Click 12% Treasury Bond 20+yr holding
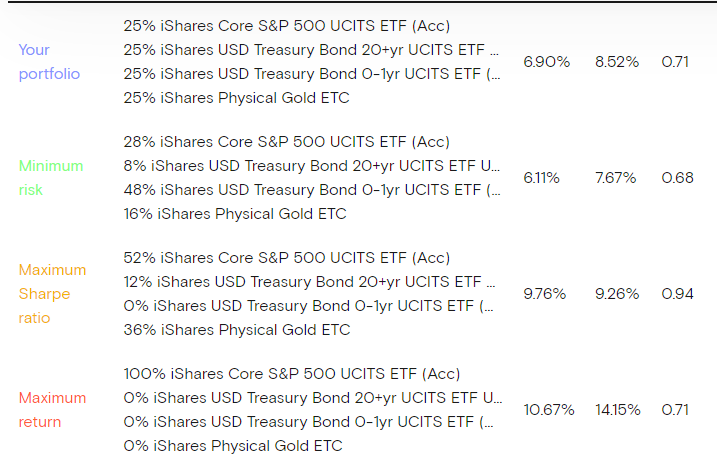Screen dimensions: 717x466 coord(311,282)
